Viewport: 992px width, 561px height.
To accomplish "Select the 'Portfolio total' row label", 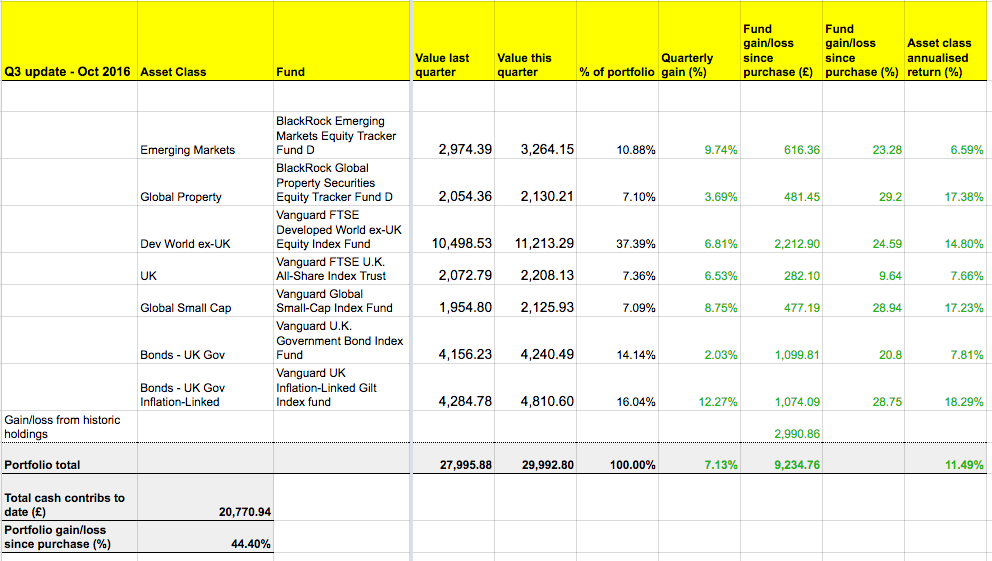I will coord(43,465).
